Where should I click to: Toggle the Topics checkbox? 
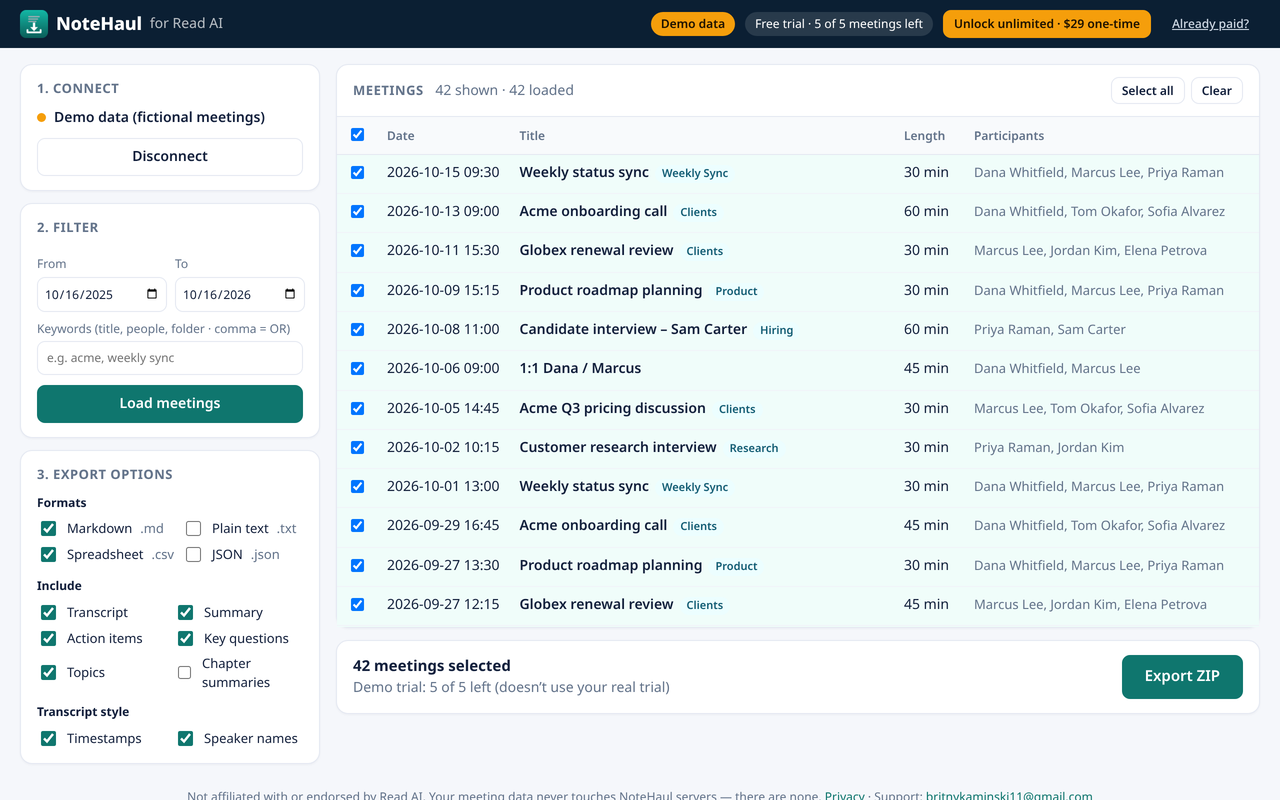[x=48, y=672]
